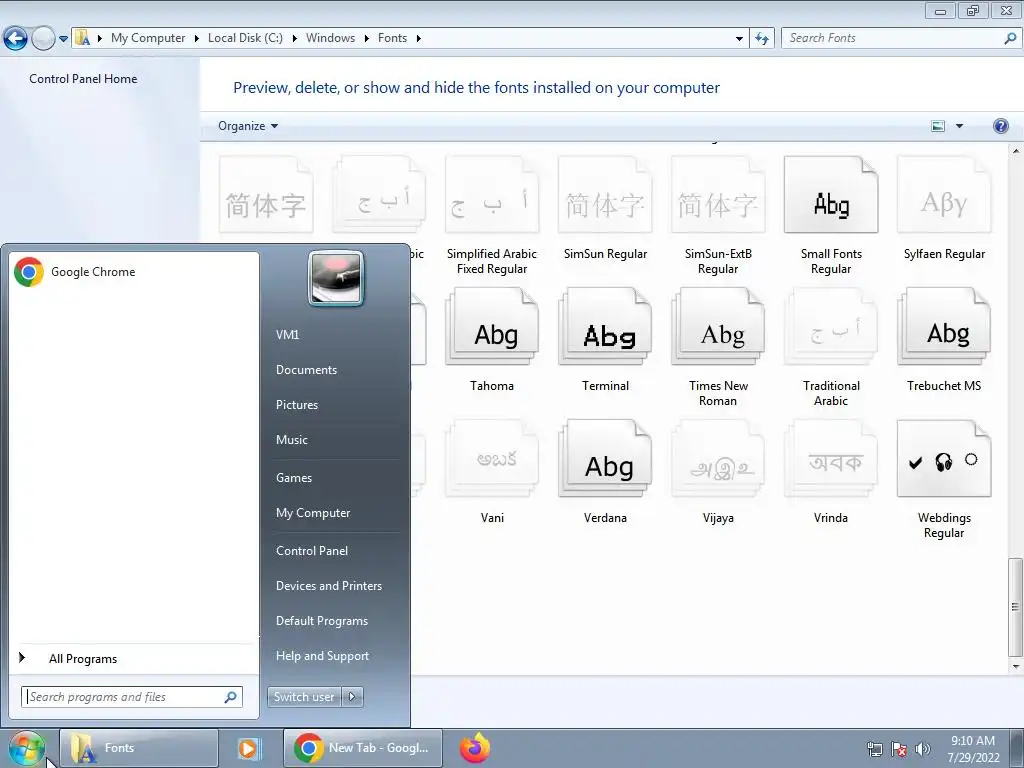This screenshot has width=1024, height=768.
Task: Click My Computer breadcrumb in address bar
Action: (x=148, y=39)
